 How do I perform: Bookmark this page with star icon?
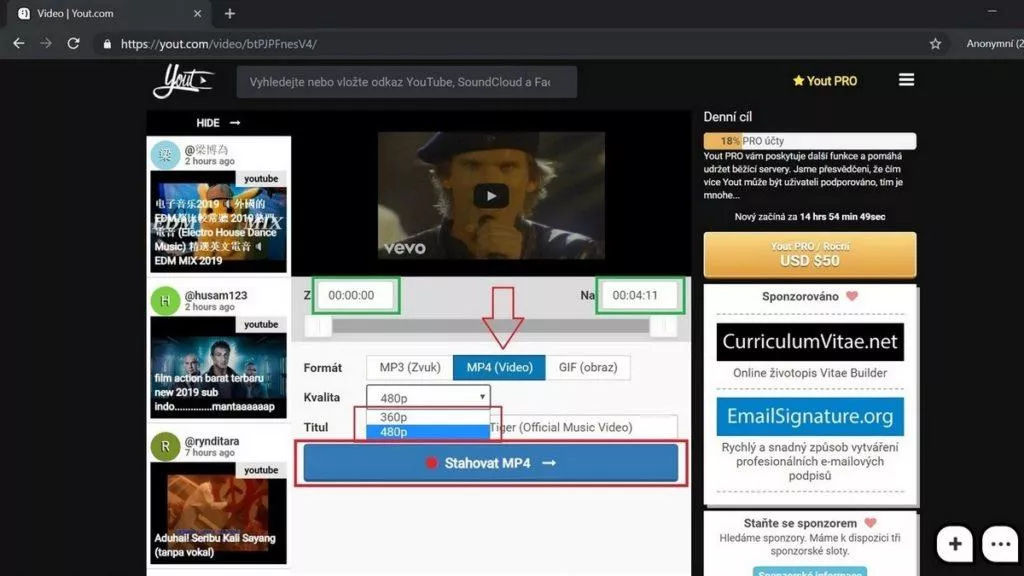[935, 44]
